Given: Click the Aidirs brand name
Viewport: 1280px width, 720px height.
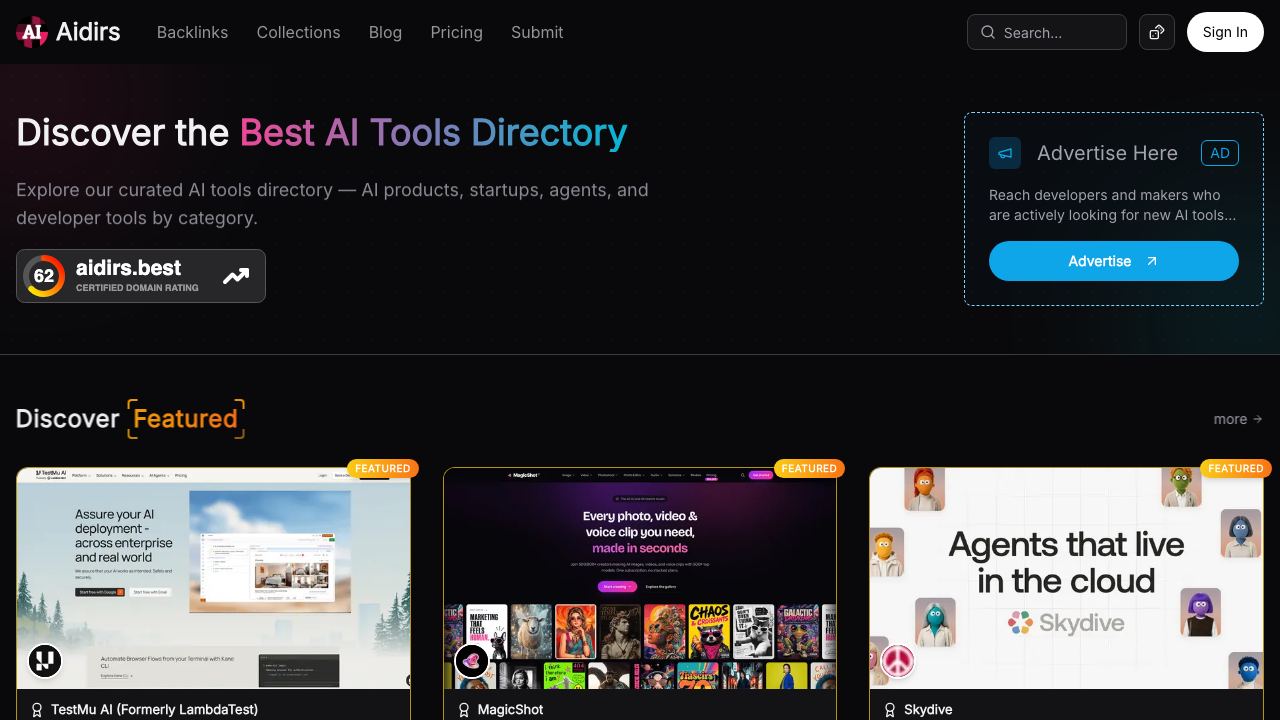Looking at the screenshot, I should (88, 32).
